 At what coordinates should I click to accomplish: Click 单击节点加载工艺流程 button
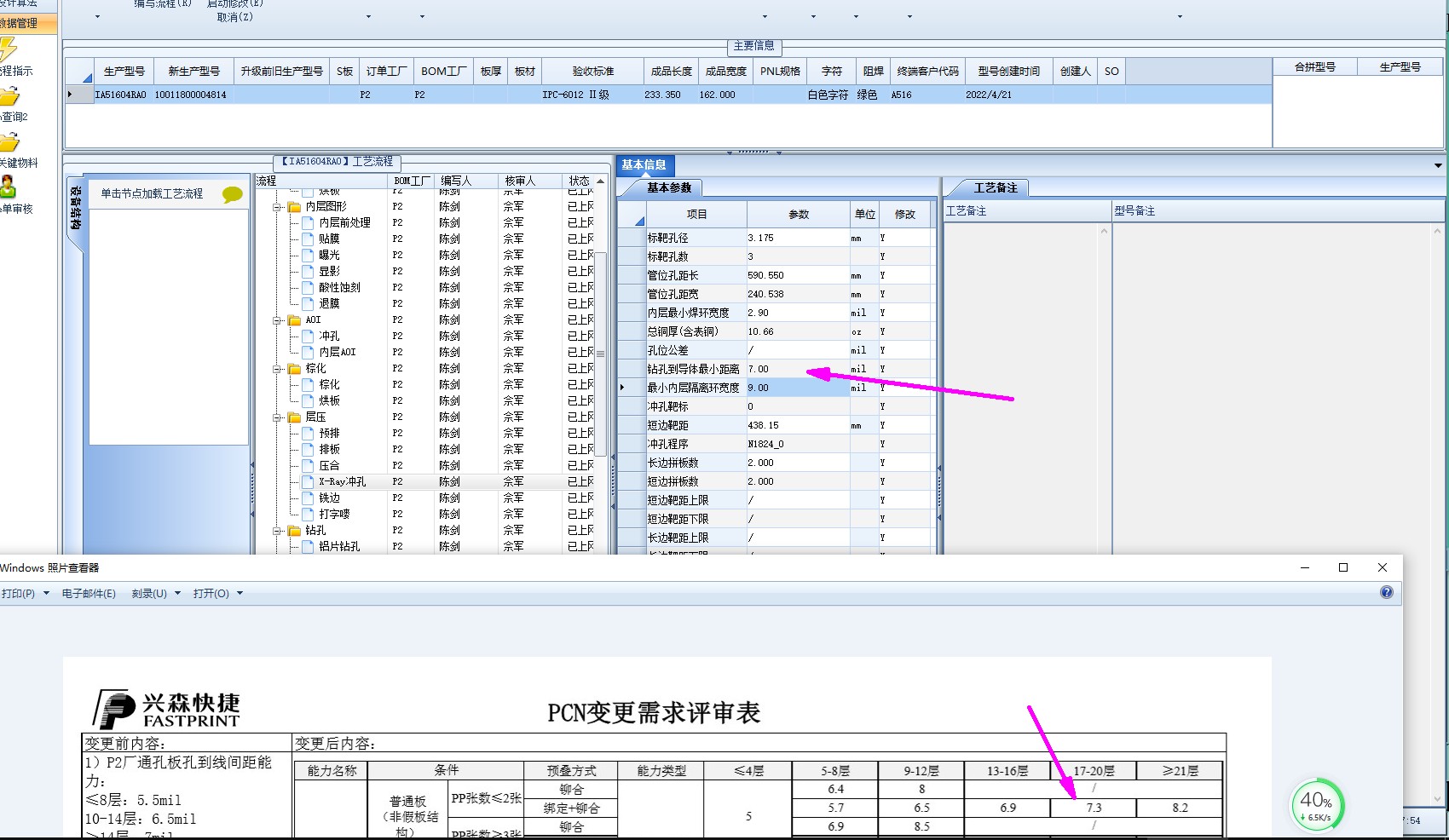coord(152,194)
